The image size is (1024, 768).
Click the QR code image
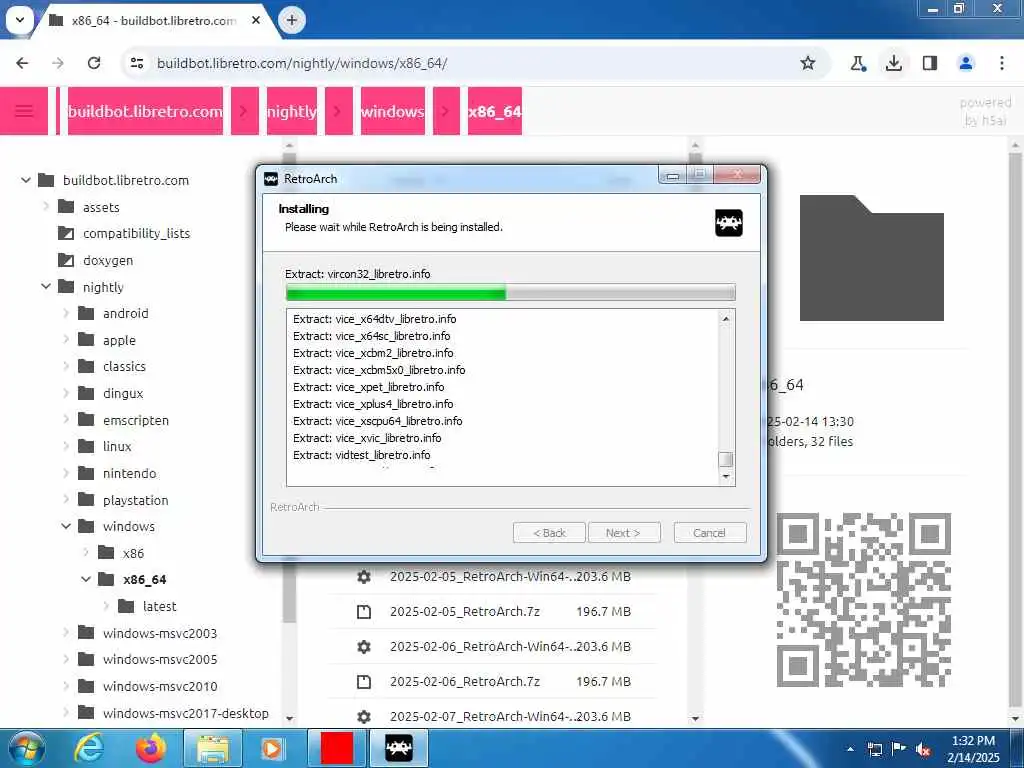[x=863, y=600]
